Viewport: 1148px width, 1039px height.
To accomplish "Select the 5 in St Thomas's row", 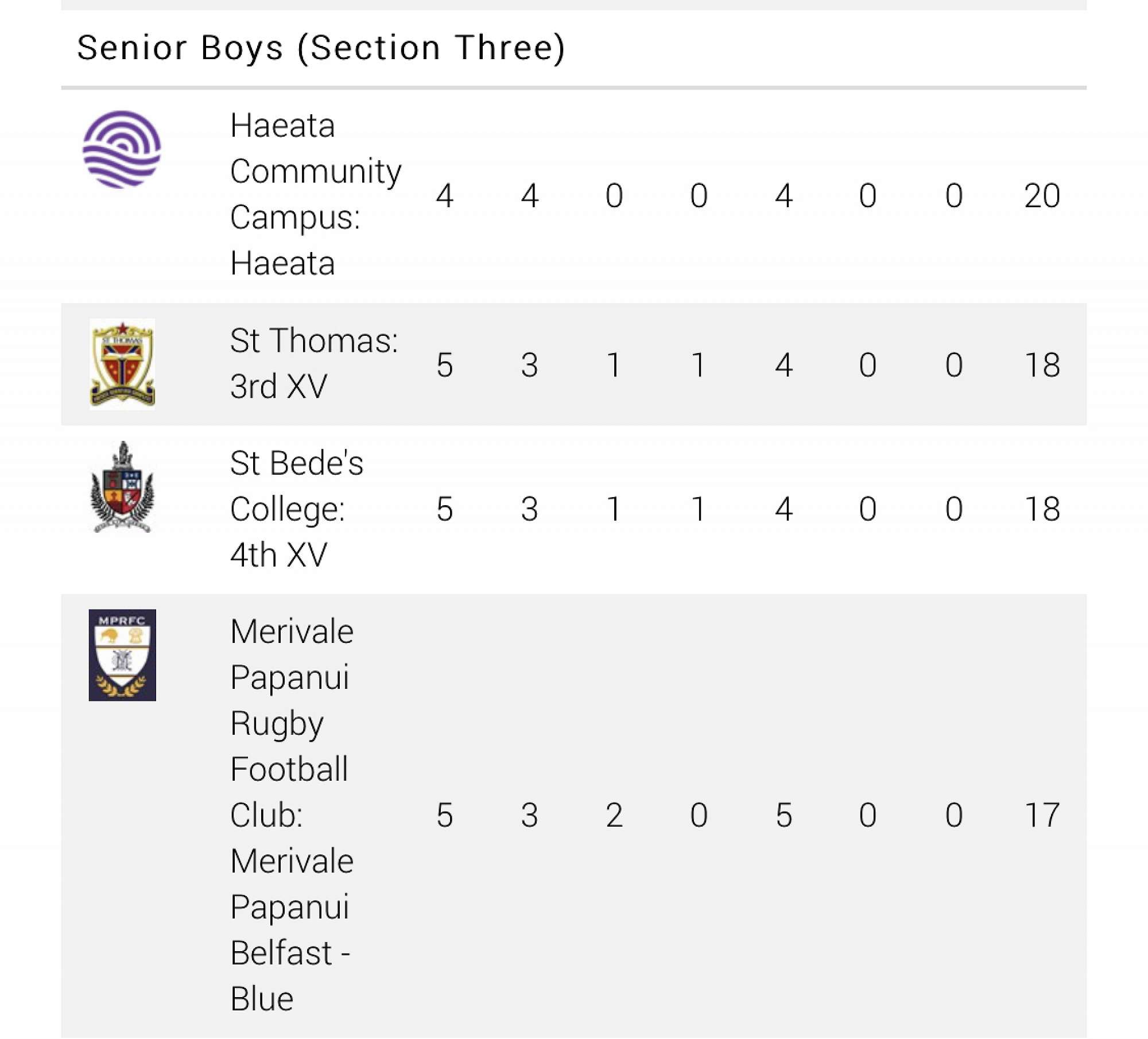I will [x=445, y=365].
